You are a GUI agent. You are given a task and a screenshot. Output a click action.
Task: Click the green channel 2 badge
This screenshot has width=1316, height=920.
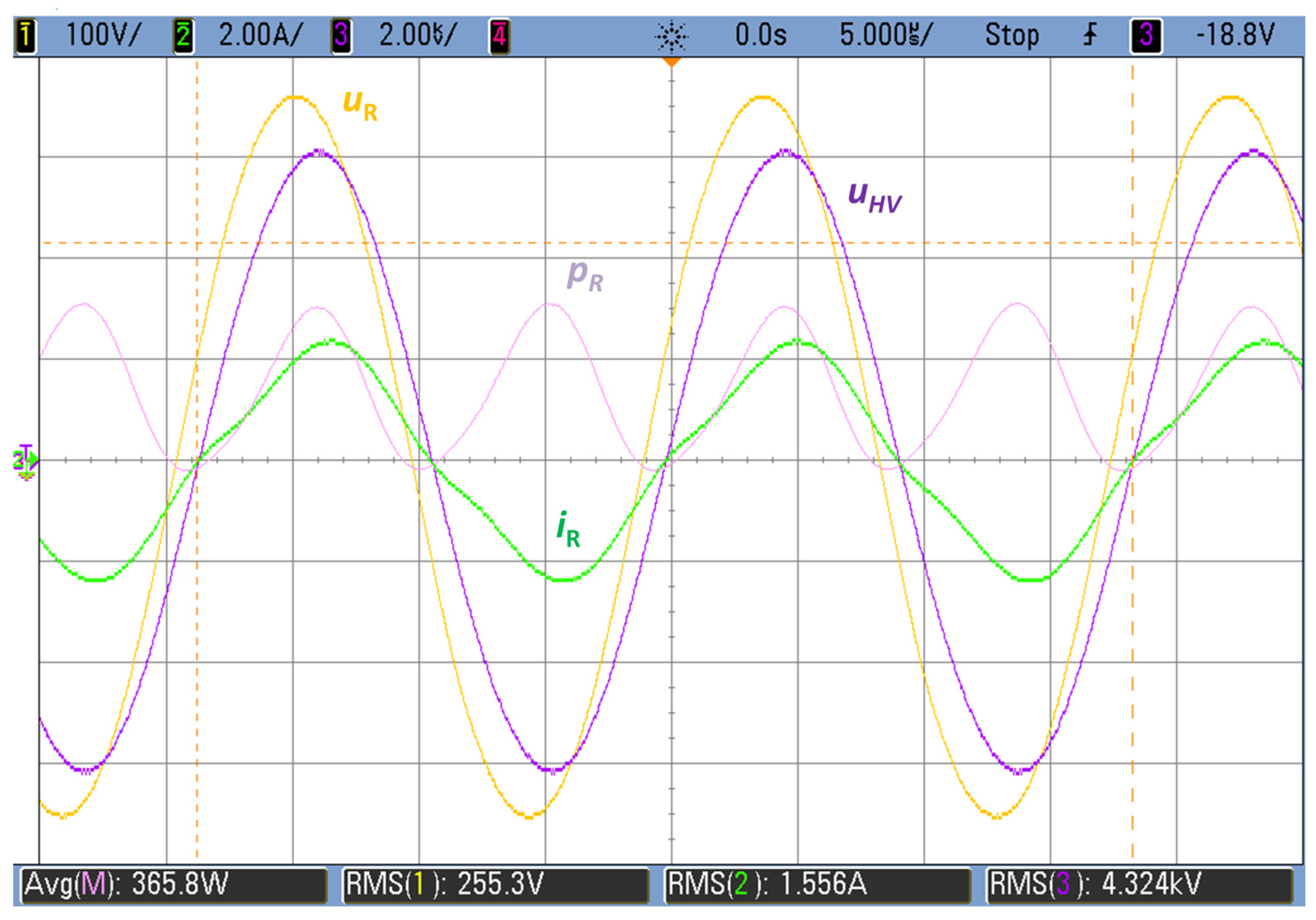(x=184, y=36)
